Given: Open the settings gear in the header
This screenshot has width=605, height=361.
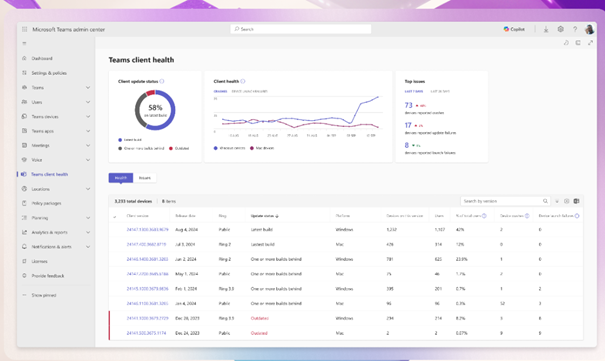Looking at the screenshot, I should [561, 29].
